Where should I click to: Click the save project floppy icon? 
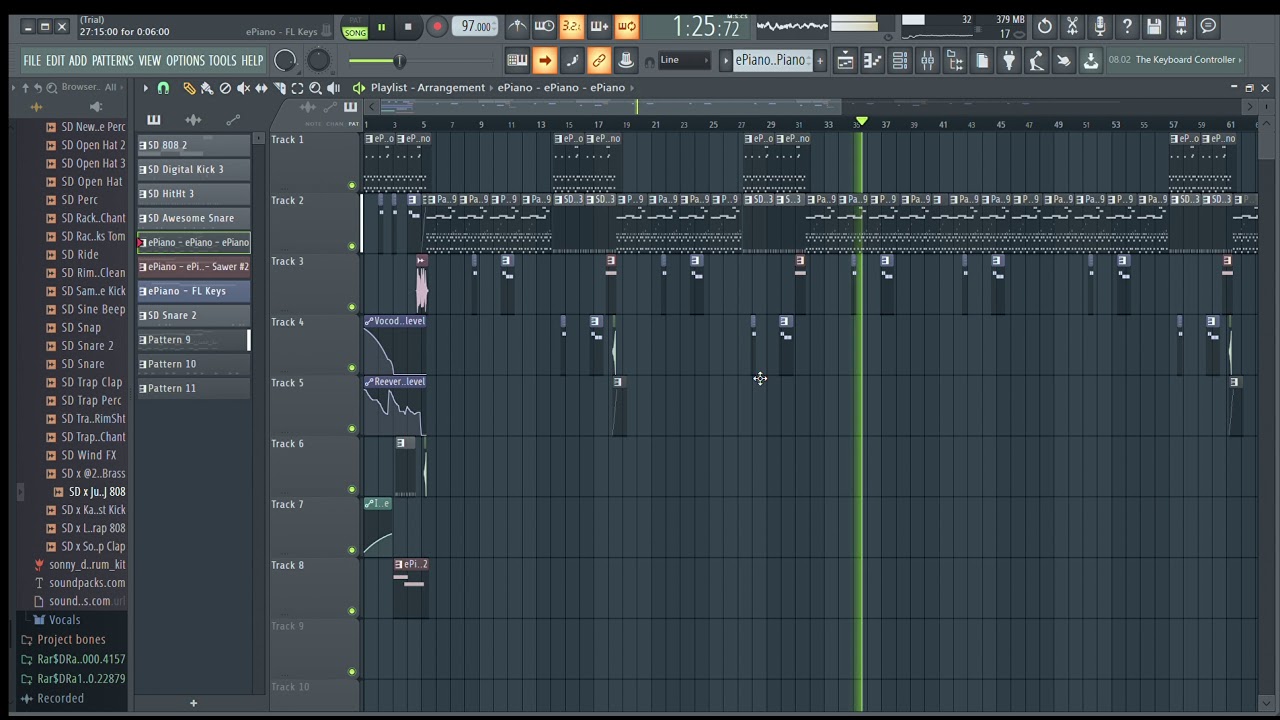tap(1154, 27)
